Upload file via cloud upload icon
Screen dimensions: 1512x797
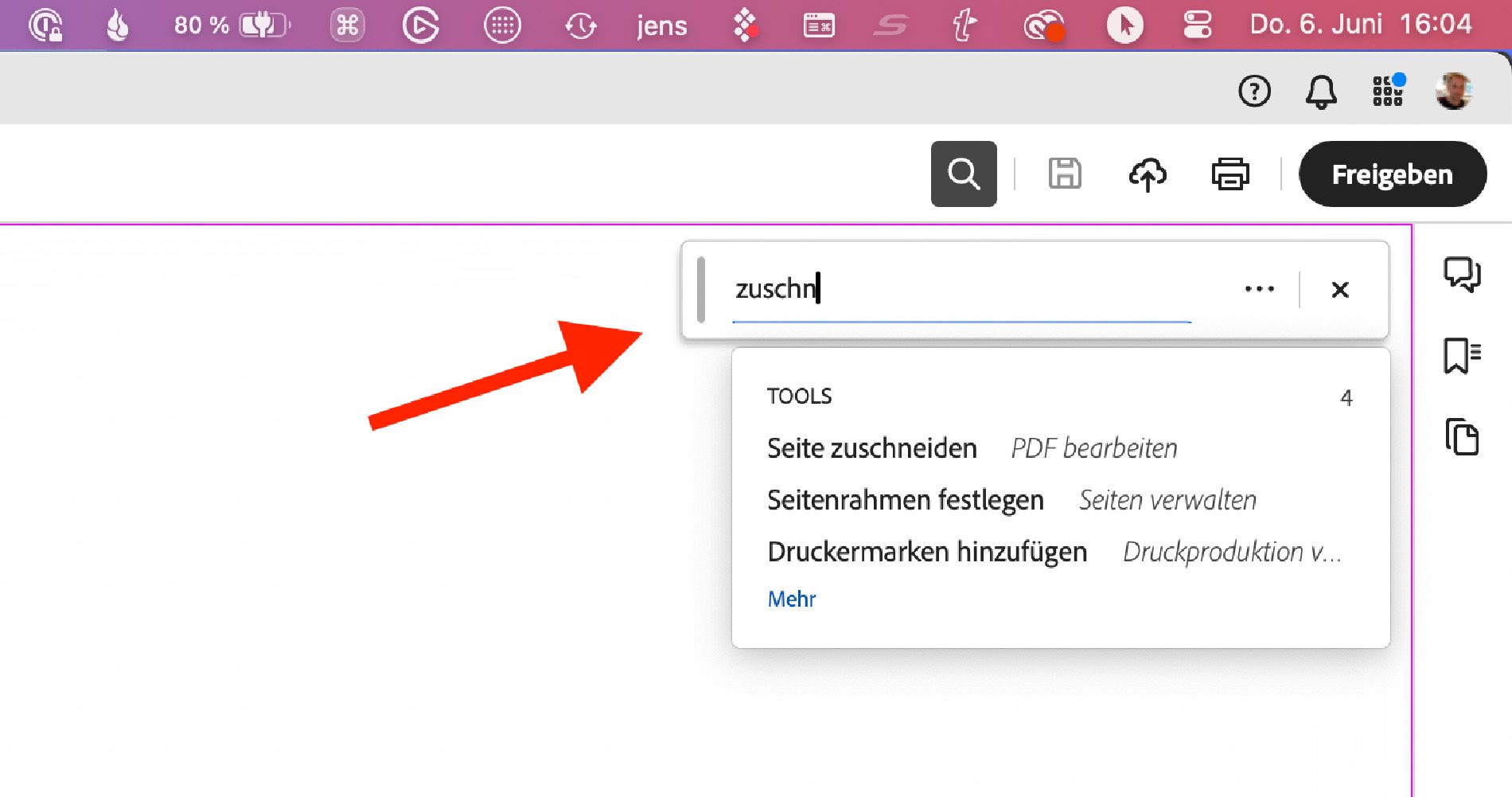tap(1147, 174)
